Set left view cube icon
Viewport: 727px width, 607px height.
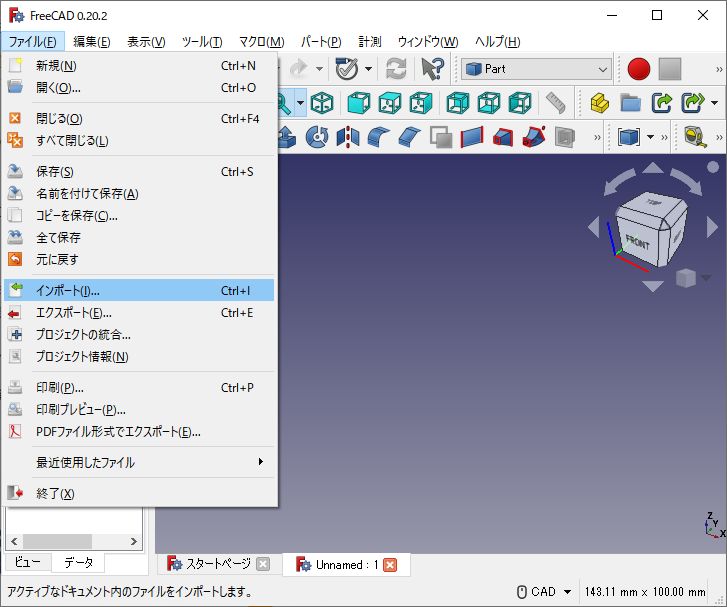(x=520, y=102)
